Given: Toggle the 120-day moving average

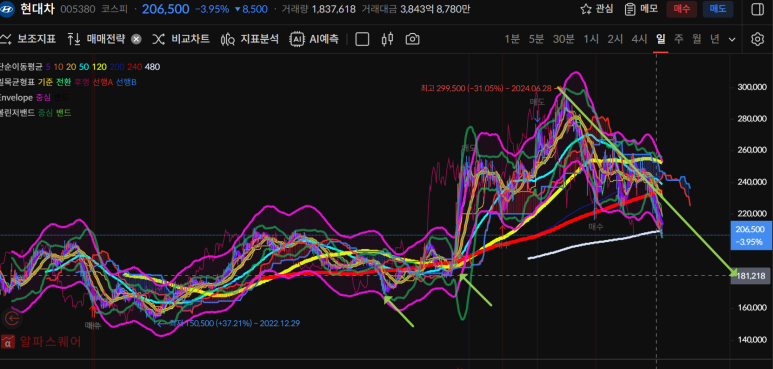Looking at the screenshot, I should coord(99,67).
